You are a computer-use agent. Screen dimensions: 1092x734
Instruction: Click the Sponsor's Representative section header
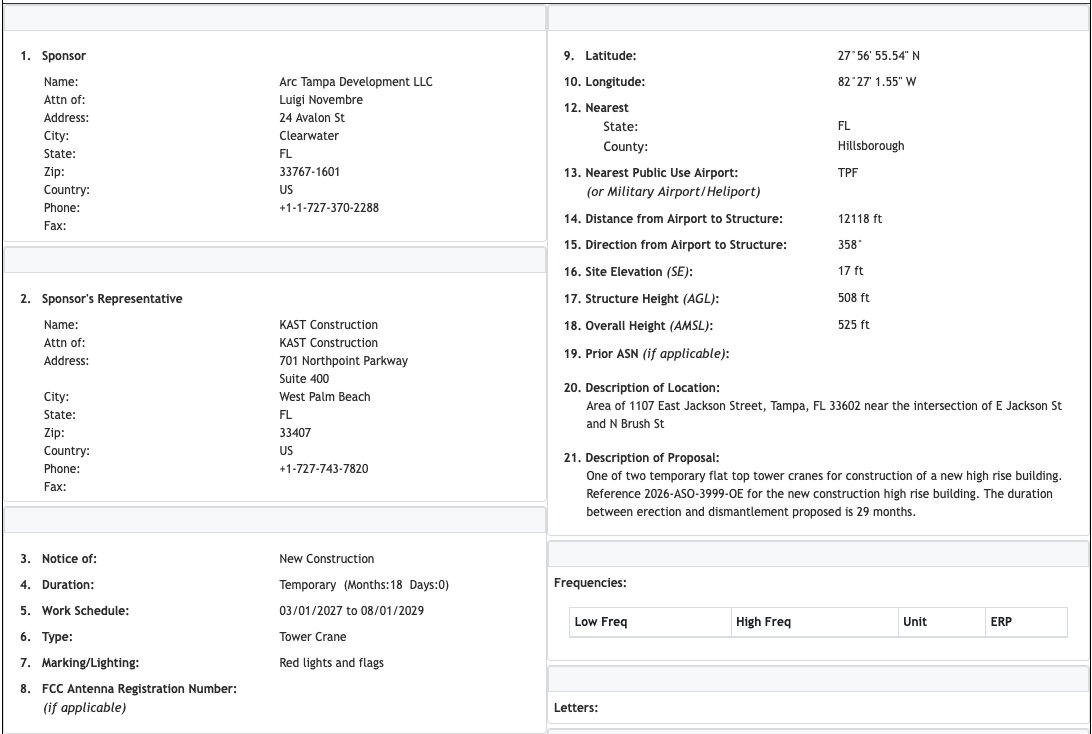click(x=112, y=298)
